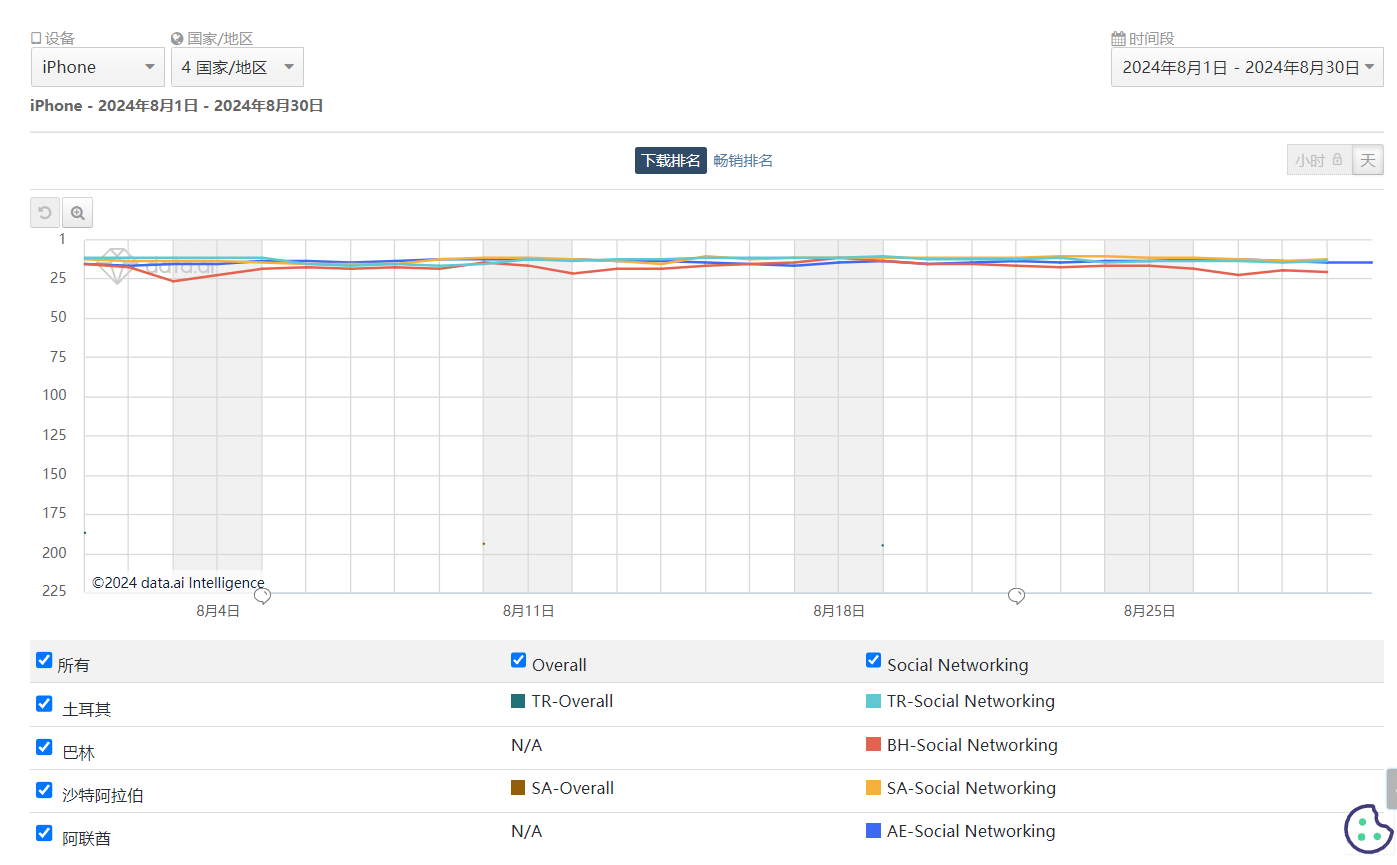Click the left comment bubble marker
The height and width of the screenshot is (865, 1397).
click(262, 596)
